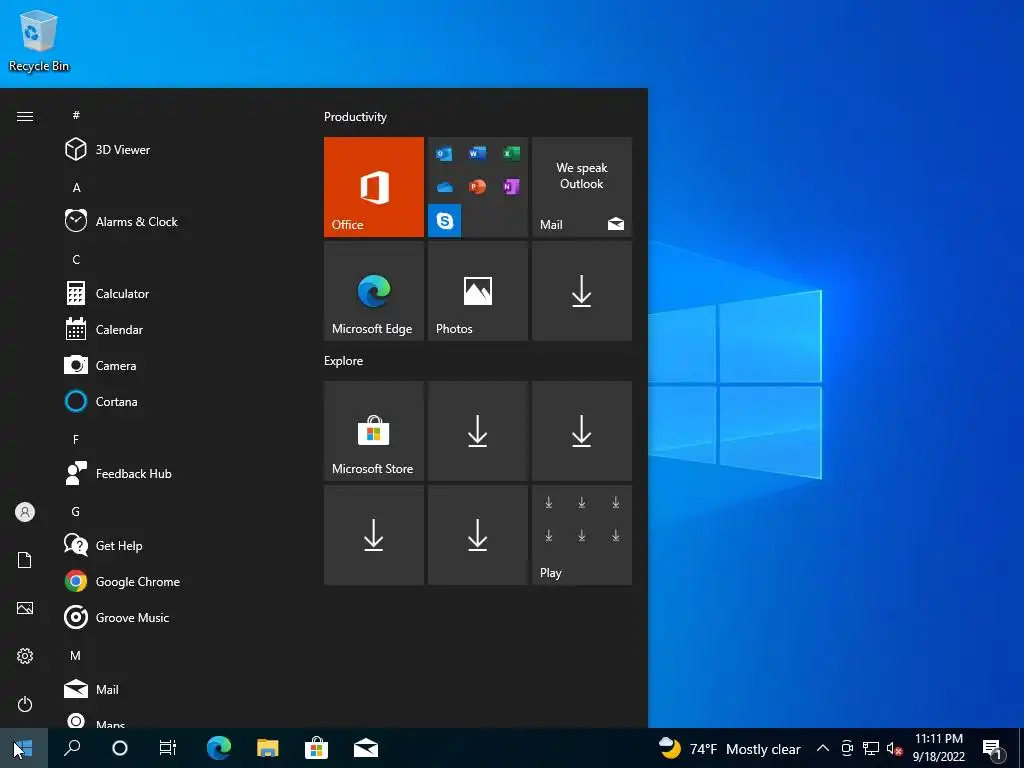Select the Recycle Bin on desktop
This screenshot has width=1024, height=768.
click(39, 40)
